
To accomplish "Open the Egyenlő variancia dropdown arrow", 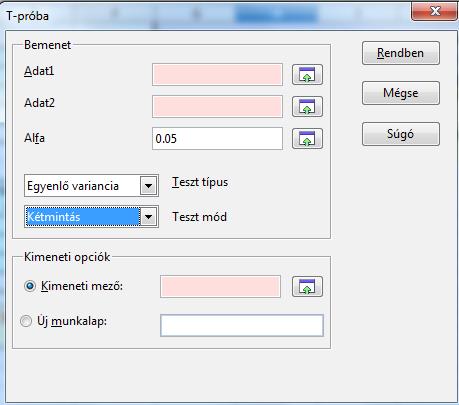I will point(148,186).
